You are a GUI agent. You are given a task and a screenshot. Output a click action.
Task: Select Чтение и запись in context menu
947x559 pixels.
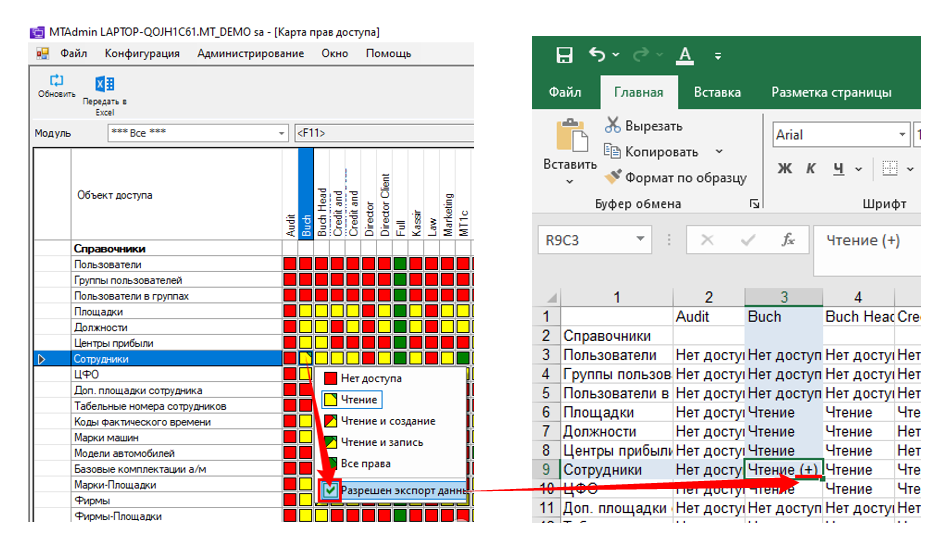[x=381, y=442]
